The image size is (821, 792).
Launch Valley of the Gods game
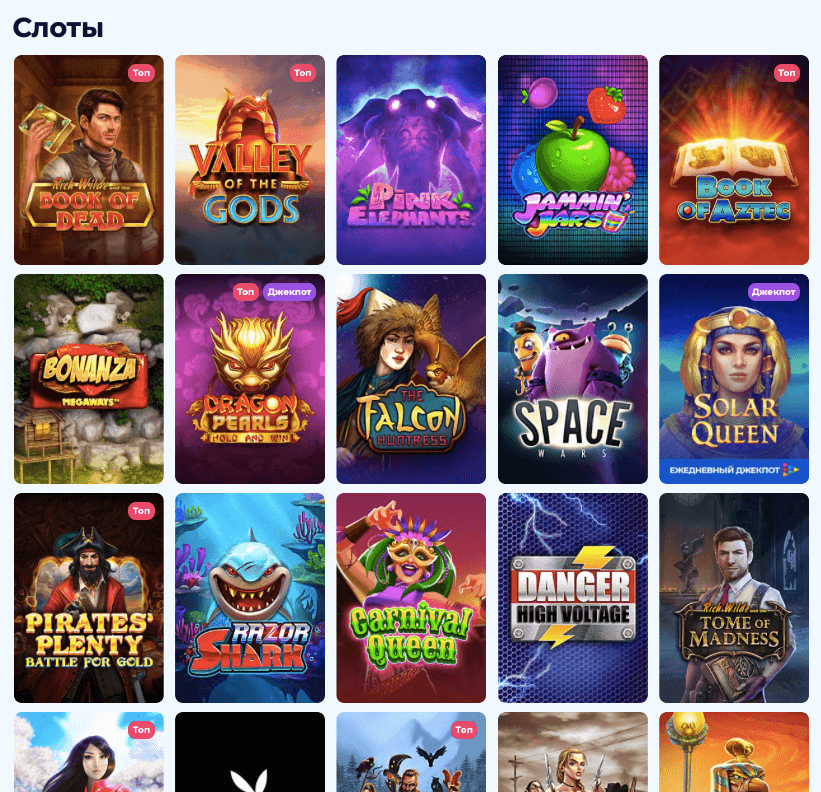(250, 160)
